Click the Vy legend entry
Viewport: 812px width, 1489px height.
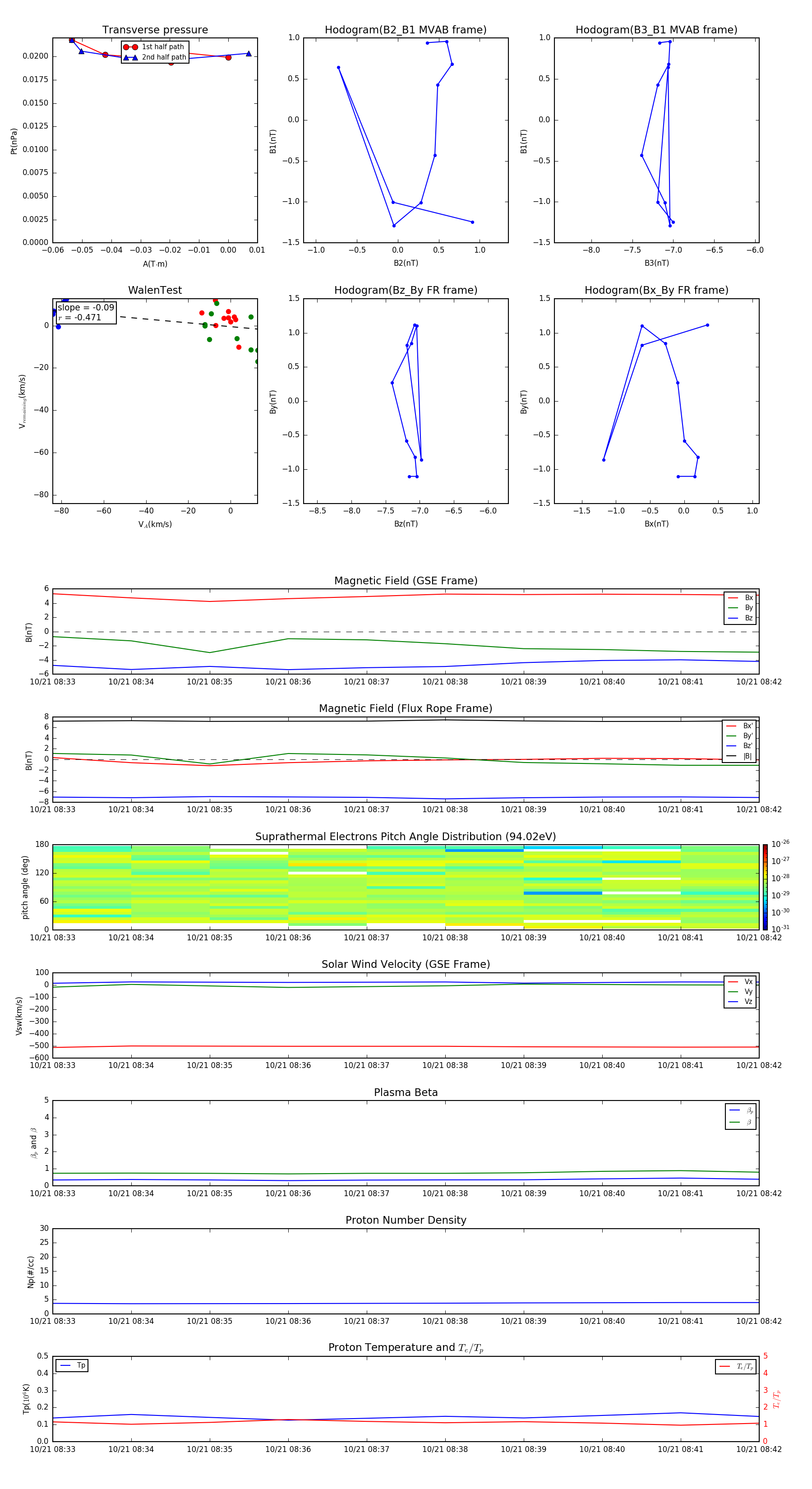click(740, 991)
